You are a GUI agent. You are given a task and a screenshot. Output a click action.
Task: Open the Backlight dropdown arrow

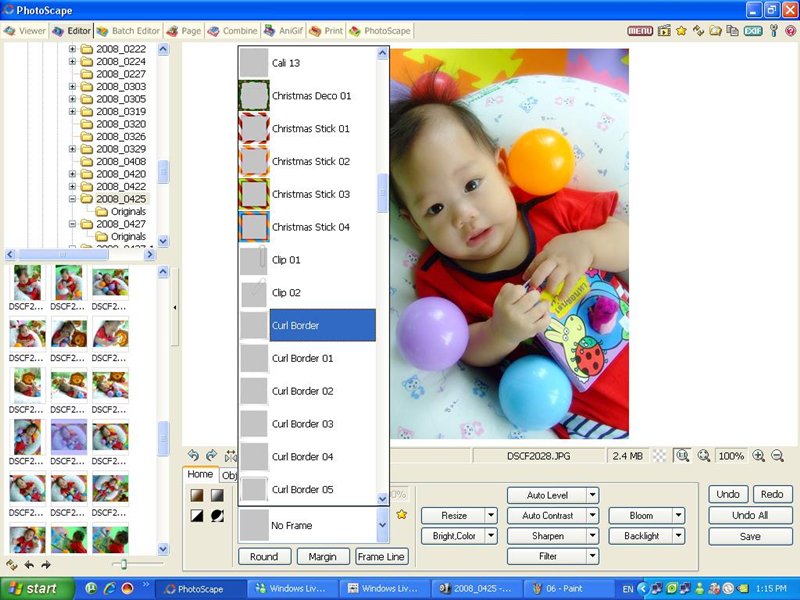click(679, 536)
